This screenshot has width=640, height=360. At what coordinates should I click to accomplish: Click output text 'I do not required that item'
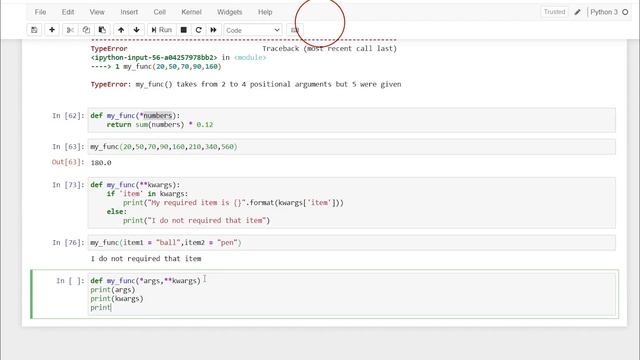(146, 258)
